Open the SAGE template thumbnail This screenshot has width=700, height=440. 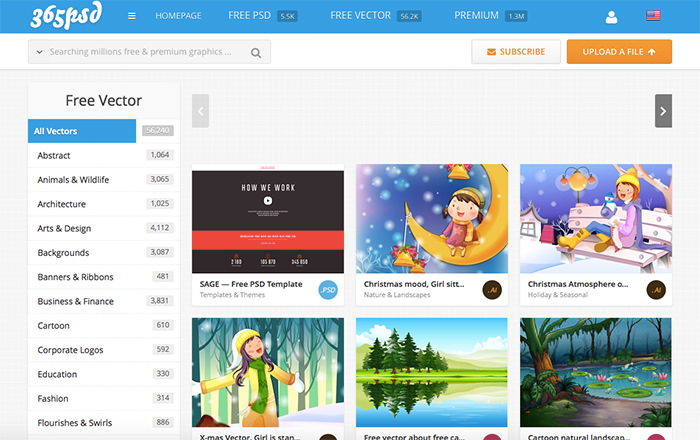click(x=268, y=219)
